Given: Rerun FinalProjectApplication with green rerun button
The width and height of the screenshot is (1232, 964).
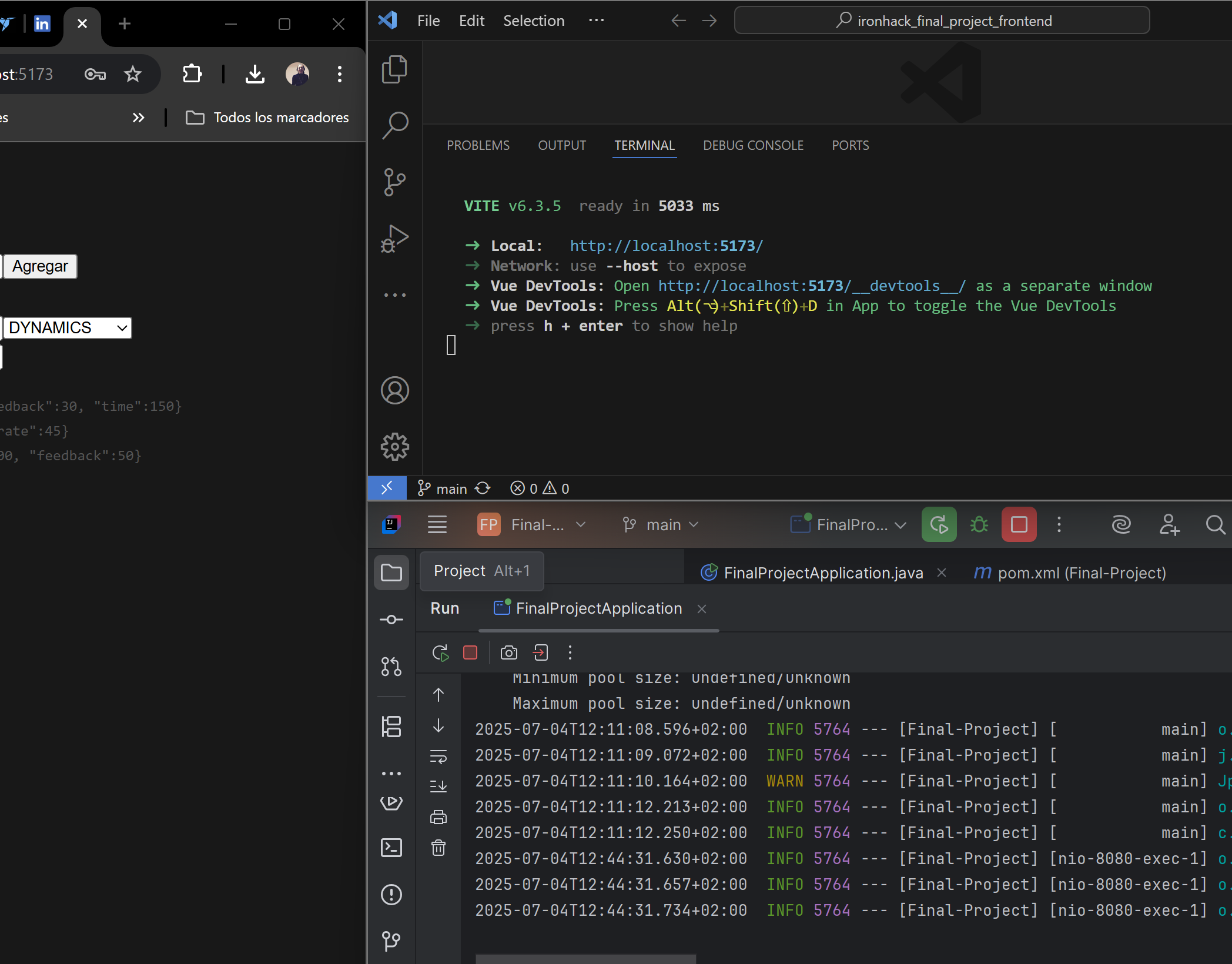Looking at the screenshot, I should tap(939, 524).
